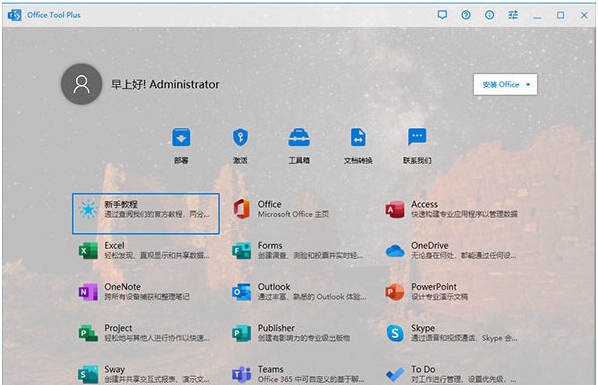Open the Excel link text

(x=114, y=245)
